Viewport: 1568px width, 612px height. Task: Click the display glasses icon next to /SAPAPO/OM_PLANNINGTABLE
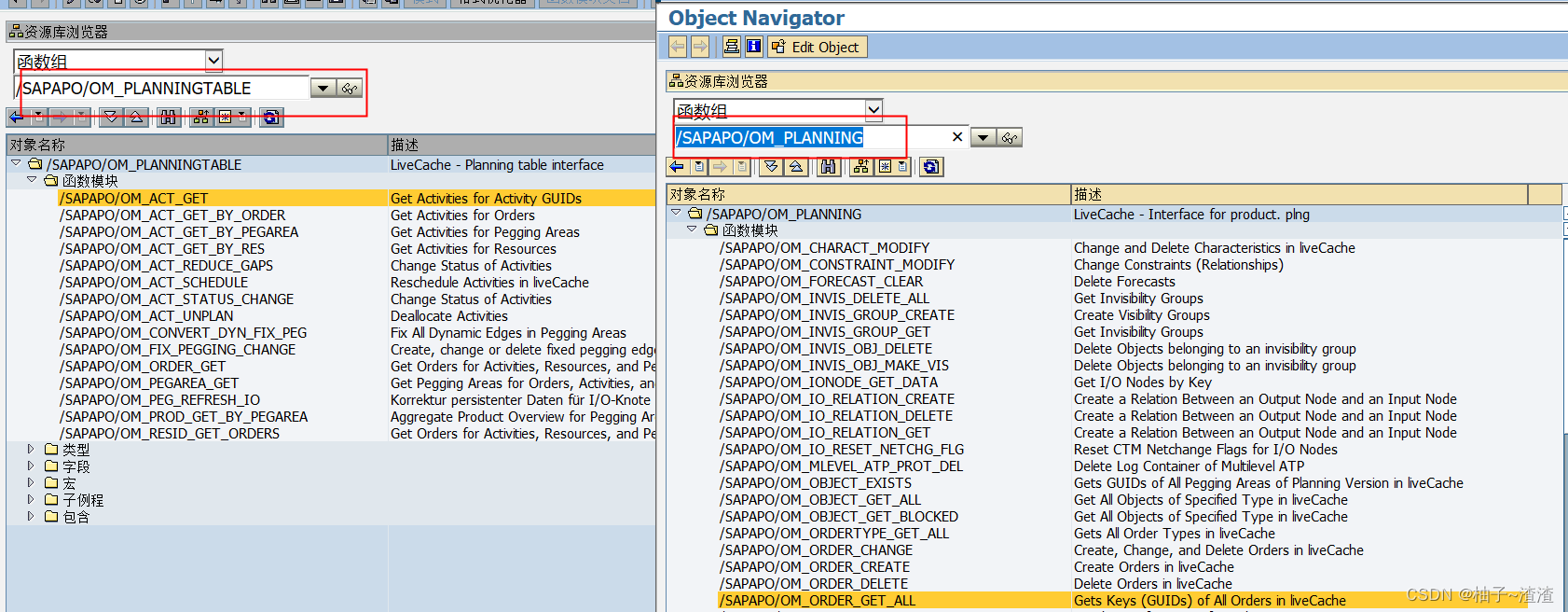click(350, 89)
